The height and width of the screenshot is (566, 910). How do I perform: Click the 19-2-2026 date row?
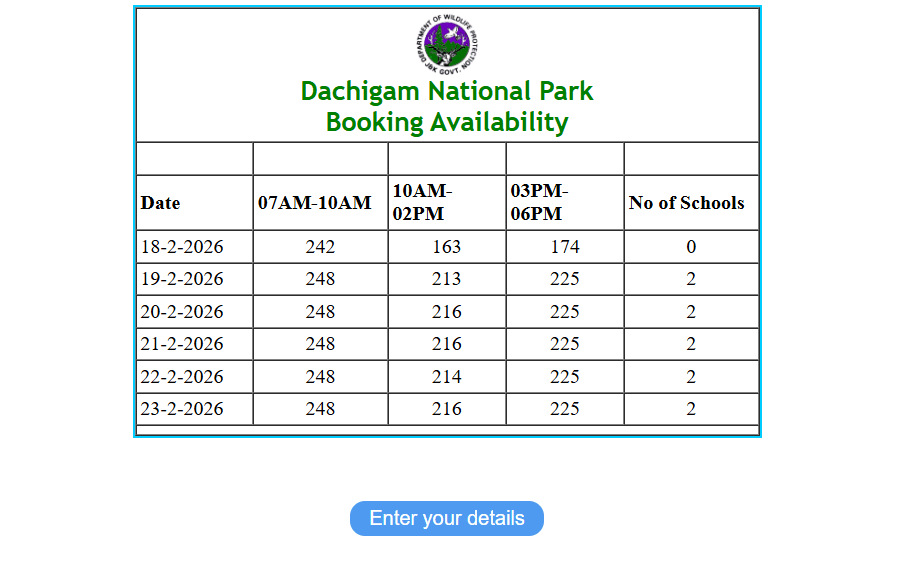pyautogui.click(x=182, y=279)
